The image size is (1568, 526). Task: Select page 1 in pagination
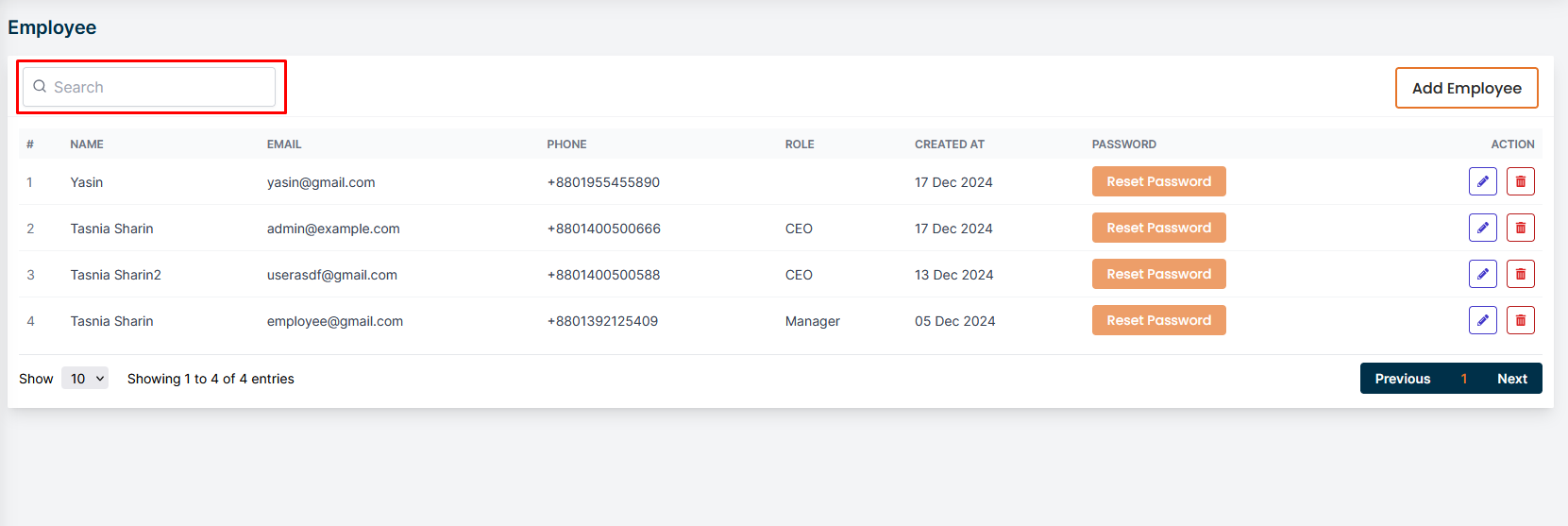point(1463,379)
